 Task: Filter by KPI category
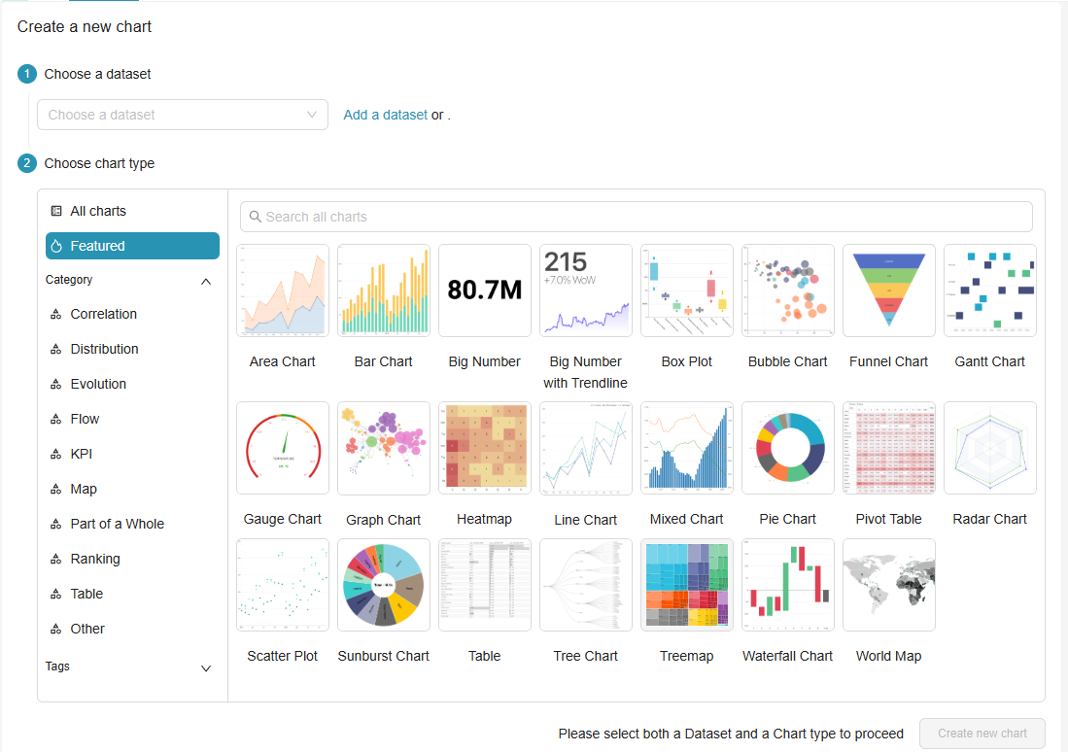[x=132, y=454]
